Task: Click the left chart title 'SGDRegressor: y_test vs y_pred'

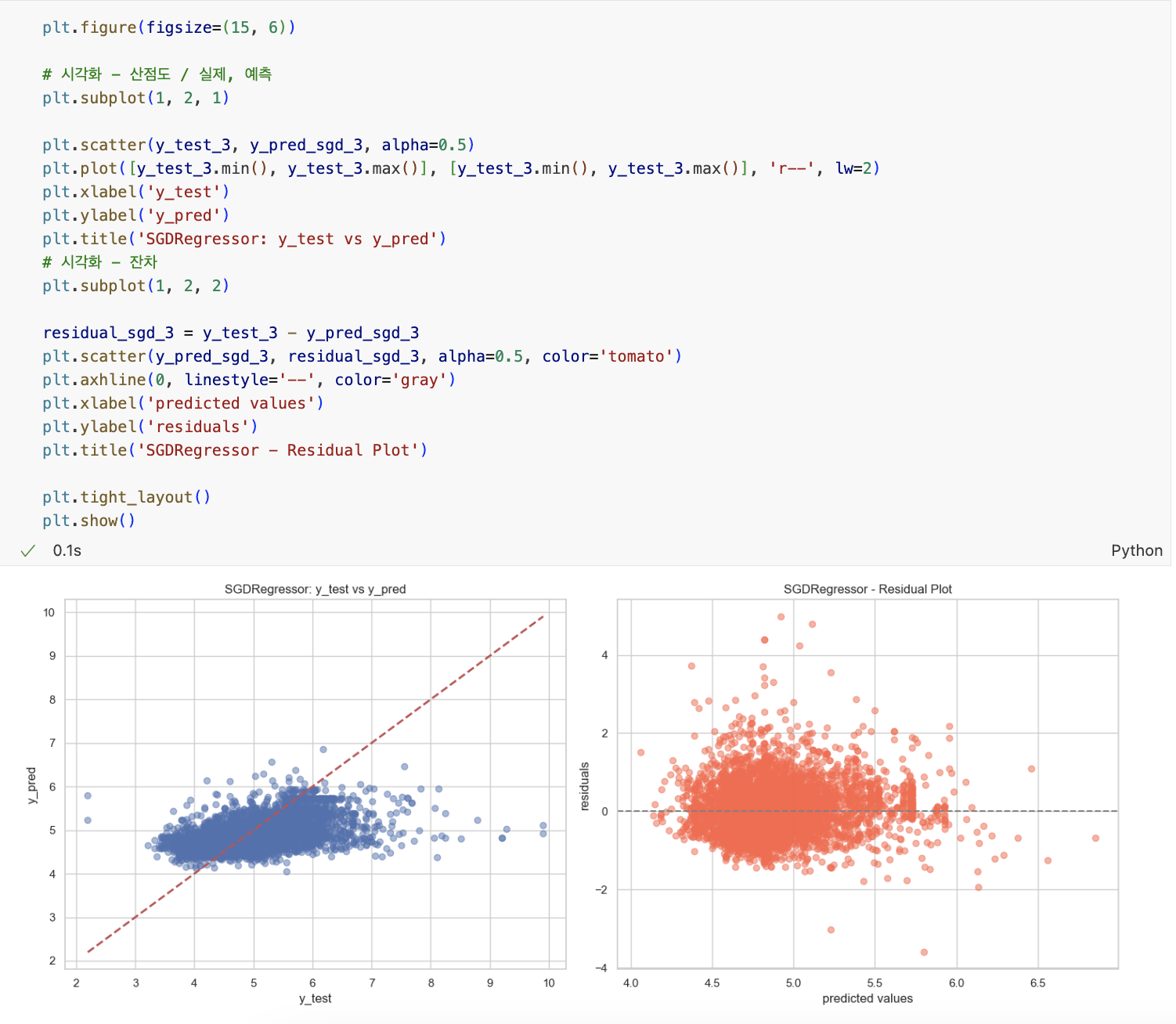Action: (x=315, y=589)
